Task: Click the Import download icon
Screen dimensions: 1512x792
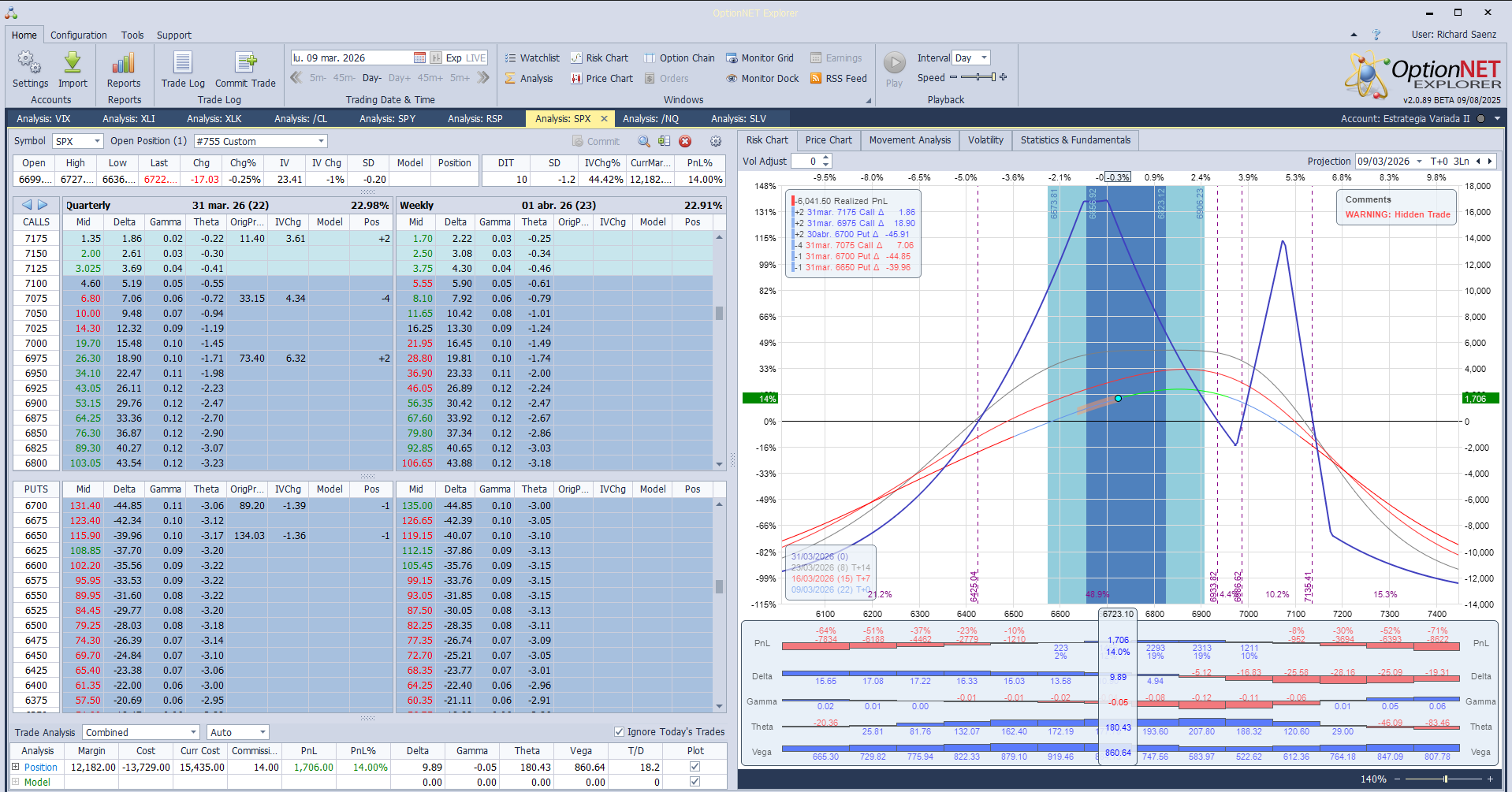Action: [73, 63]
